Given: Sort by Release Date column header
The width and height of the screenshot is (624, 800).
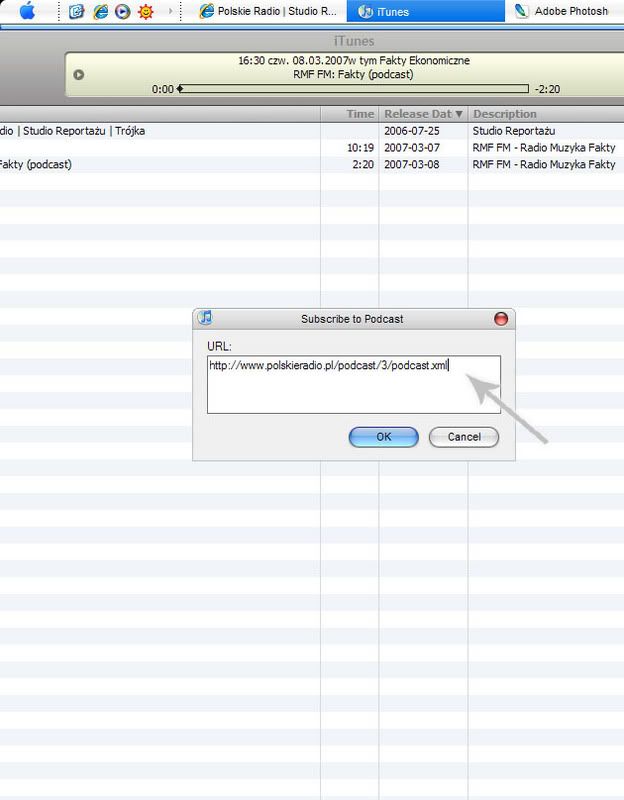Looking at the screenshot, I should (423, 114).
